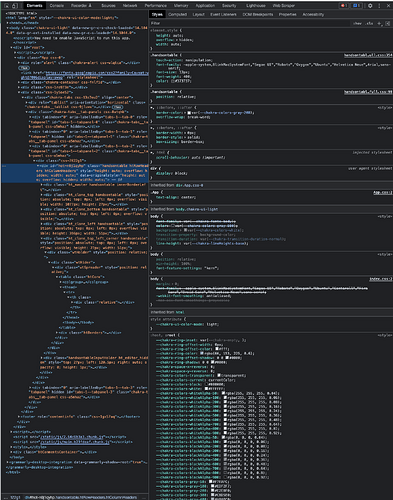Toggle the .cls element classes button
393x500 pixels.
click(369, 23)
